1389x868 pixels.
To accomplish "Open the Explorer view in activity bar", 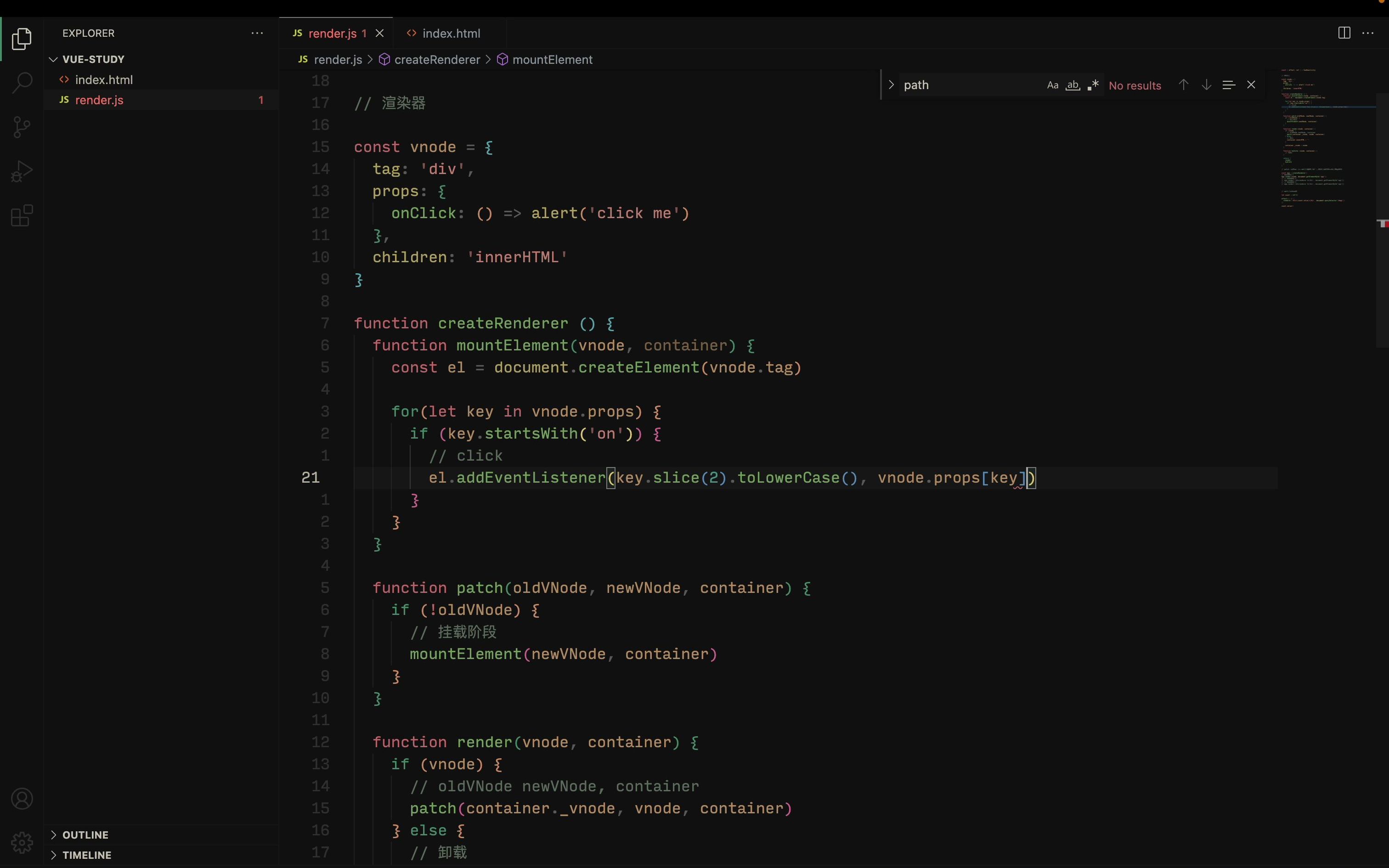I will pos(22,39).
